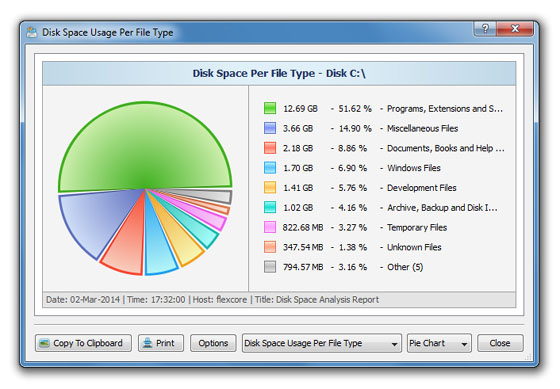Click 'Host: flexcore' in the footer

(220, 300)
